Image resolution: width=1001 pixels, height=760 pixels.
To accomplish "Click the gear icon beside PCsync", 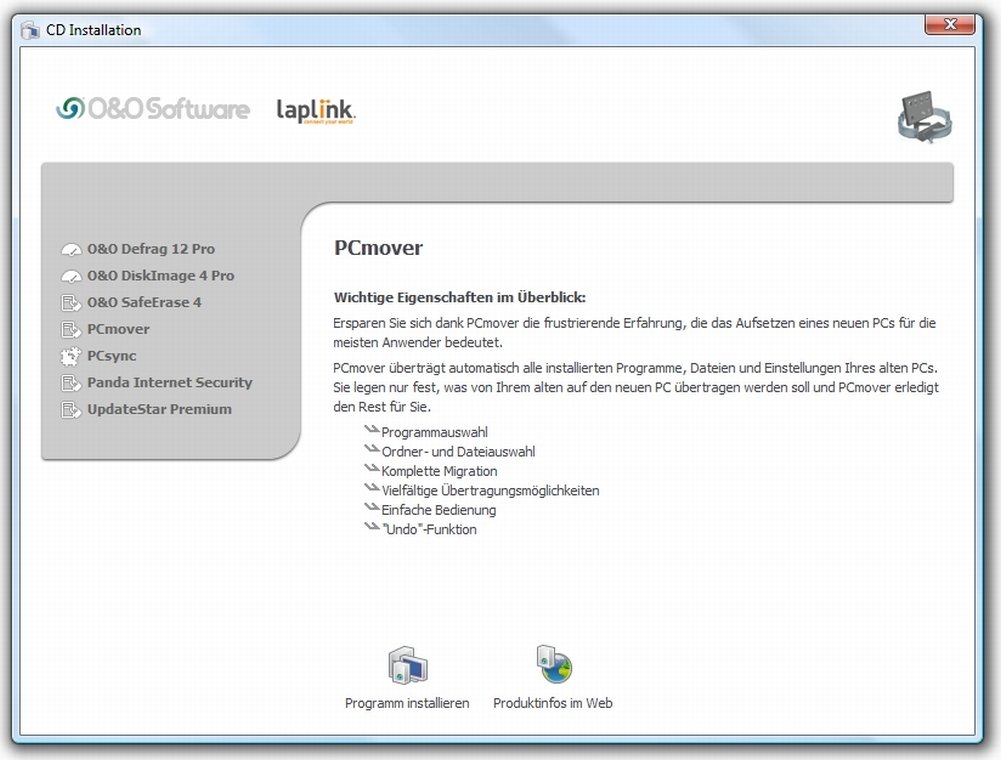I will [71, 356].
